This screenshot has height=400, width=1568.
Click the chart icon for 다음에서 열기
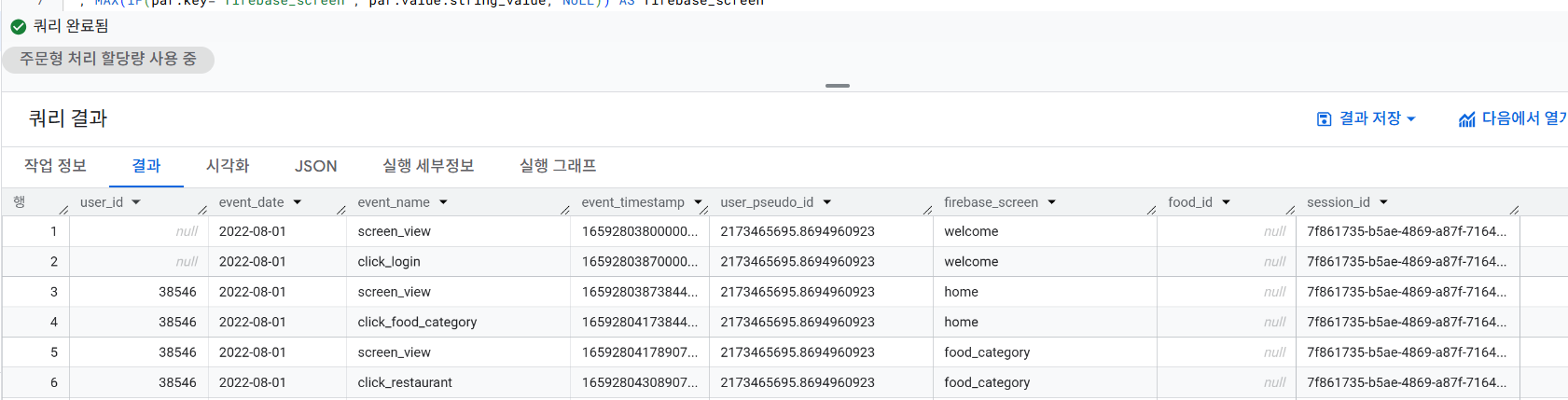click(1466, 119)
